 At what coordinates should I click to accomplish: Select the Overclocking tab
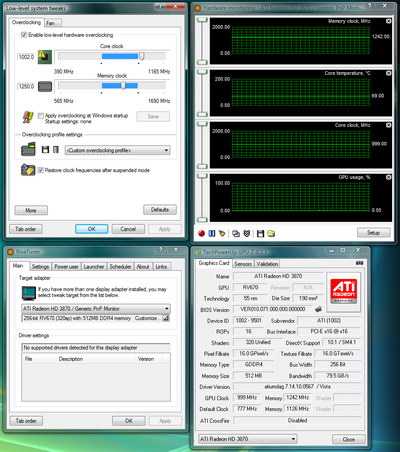tap(26, 22)
